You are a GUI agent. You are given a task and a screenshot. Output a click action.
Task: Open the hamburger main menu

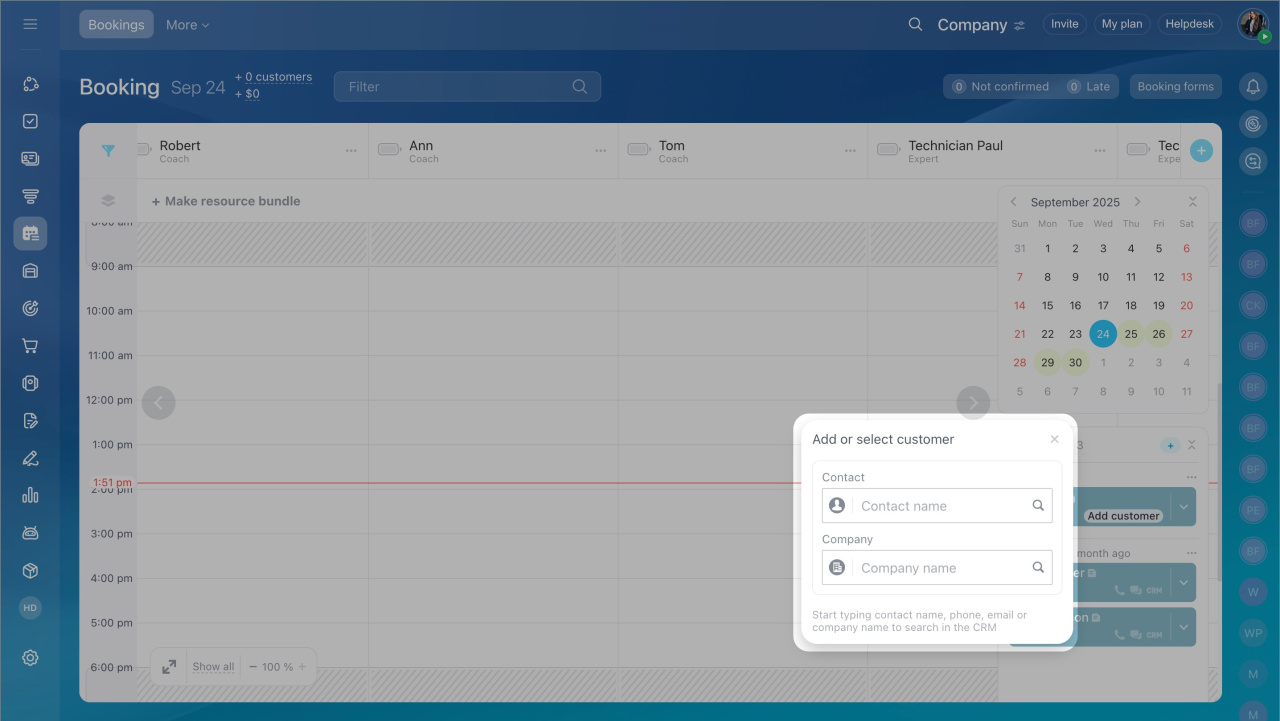tap(30, 24)
